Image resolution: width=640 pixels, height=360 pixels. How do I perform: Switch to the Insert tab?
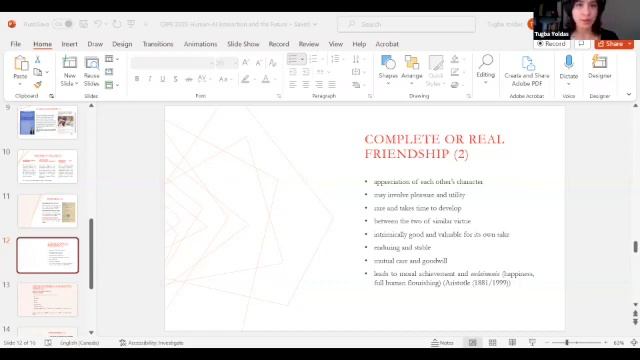[x=69, y=44]
